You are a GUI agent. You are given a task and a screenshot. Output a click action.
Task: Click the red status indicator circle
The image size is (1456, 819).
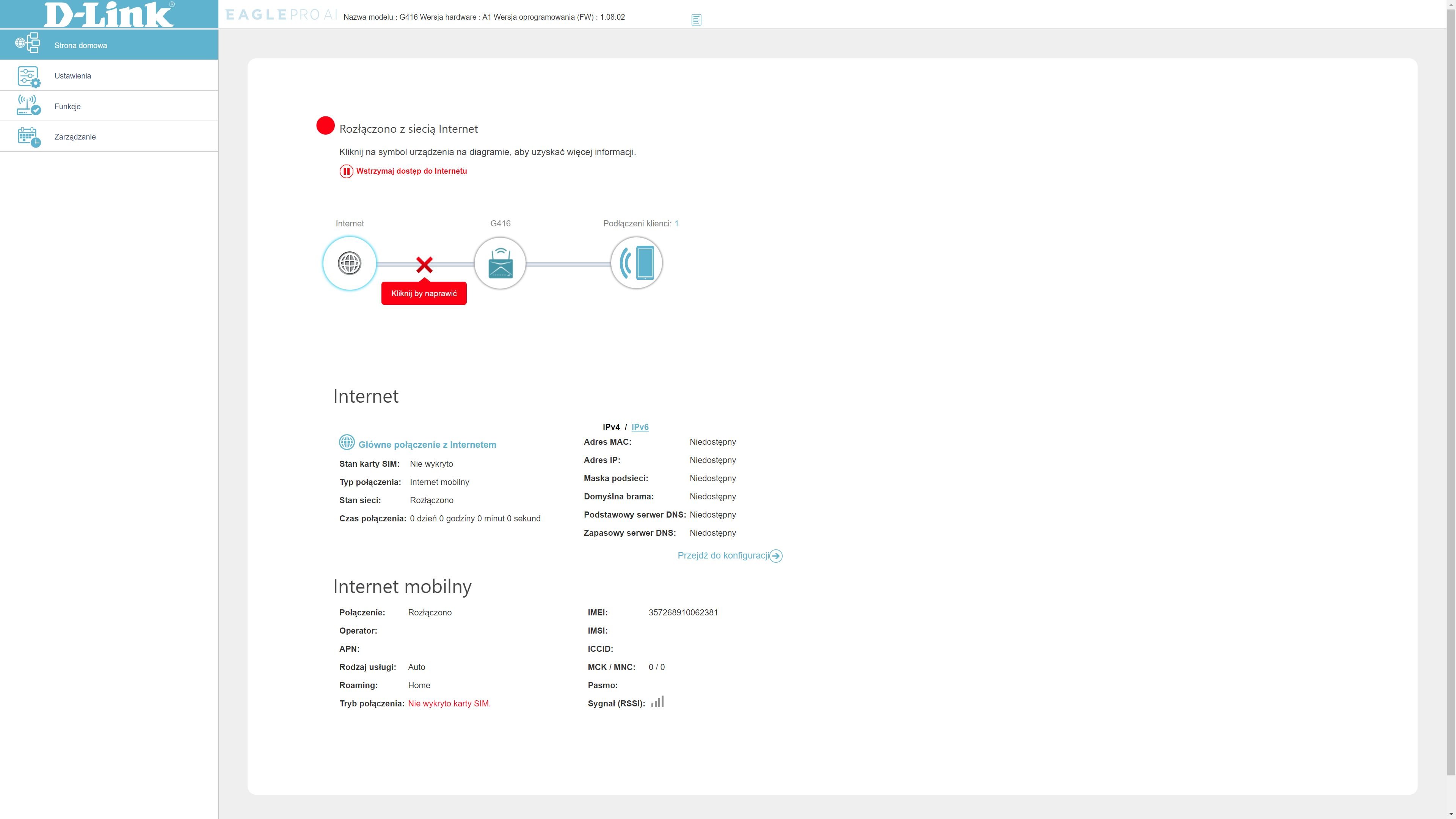point(326,126)
